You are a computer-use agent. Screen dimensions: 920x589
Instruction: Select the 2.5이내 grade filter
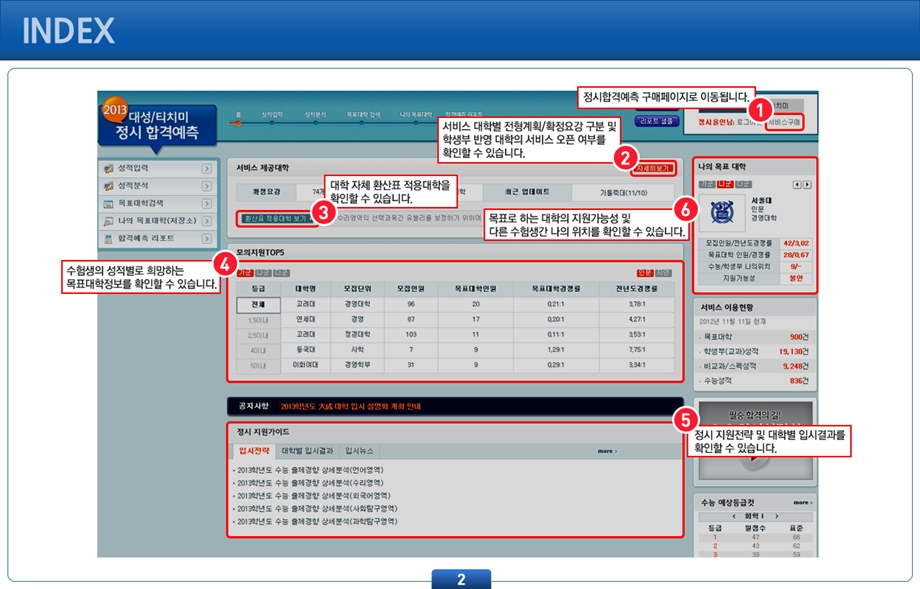pos(258,335)
